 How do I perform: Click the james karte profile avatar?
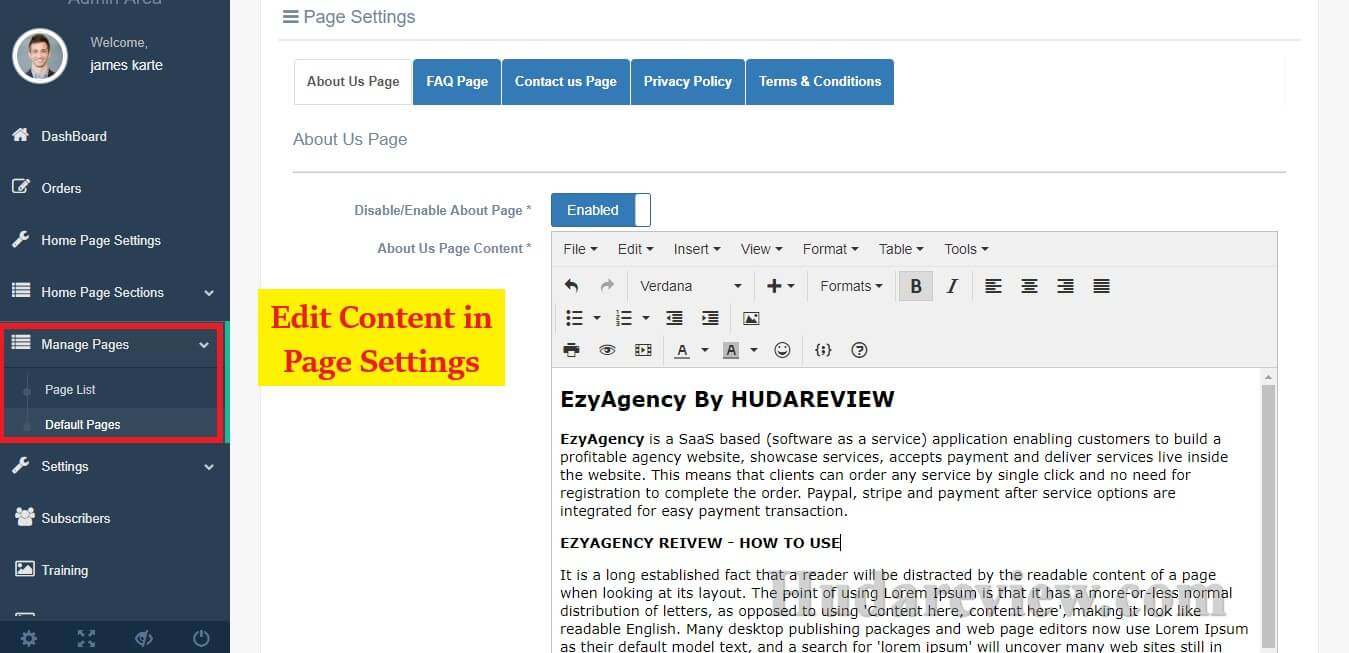40,55
